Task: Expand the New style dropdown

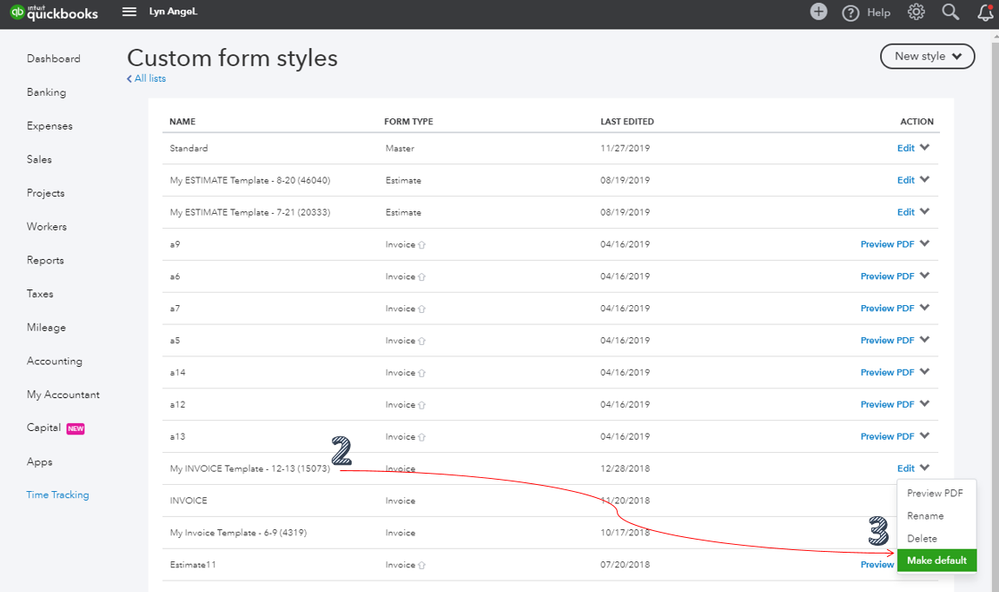Action: (x=927, y=56)
